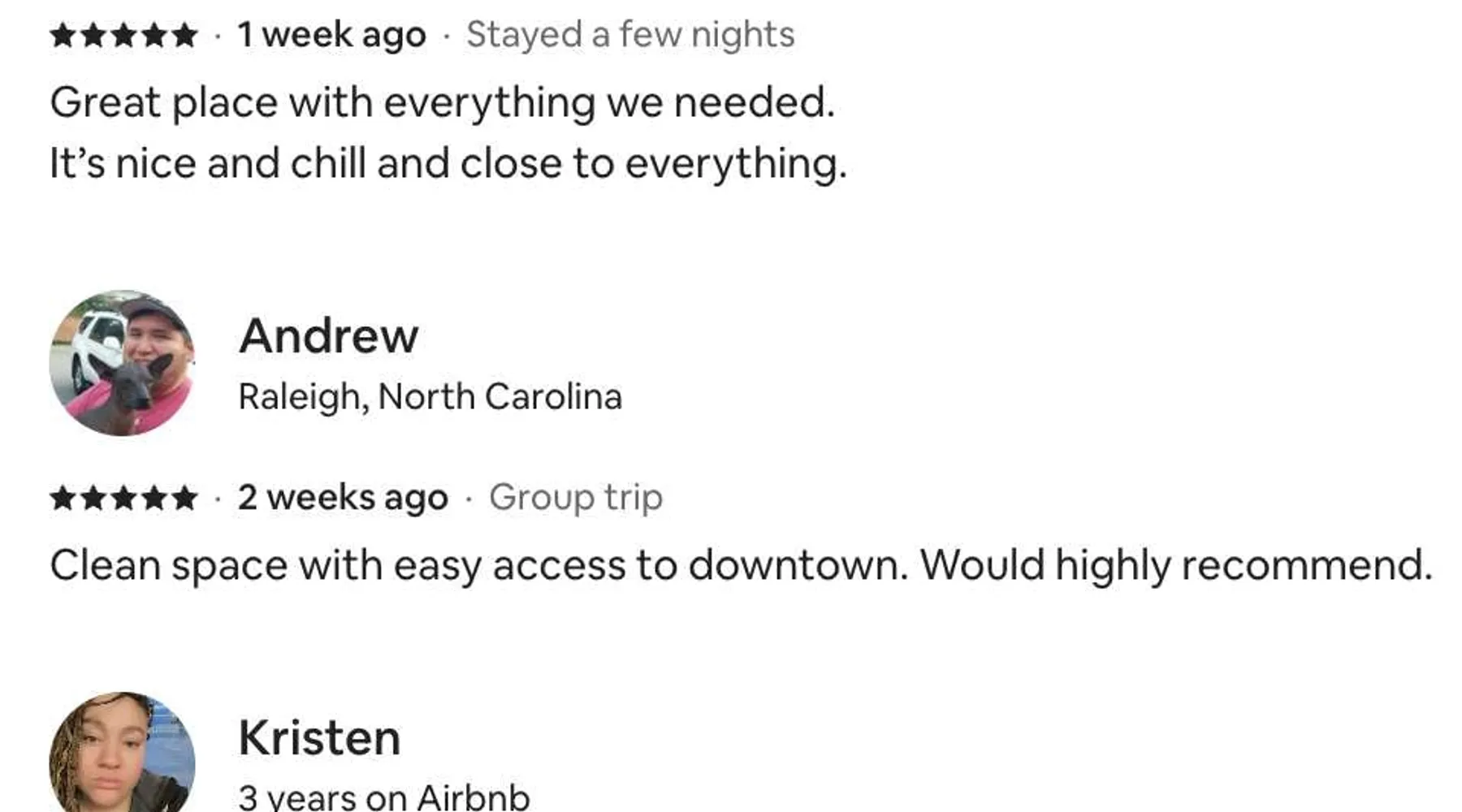The image size is (1462, 812).
Task: Click the Raleigh, North Carolina location text
Action: click(430, 397)
